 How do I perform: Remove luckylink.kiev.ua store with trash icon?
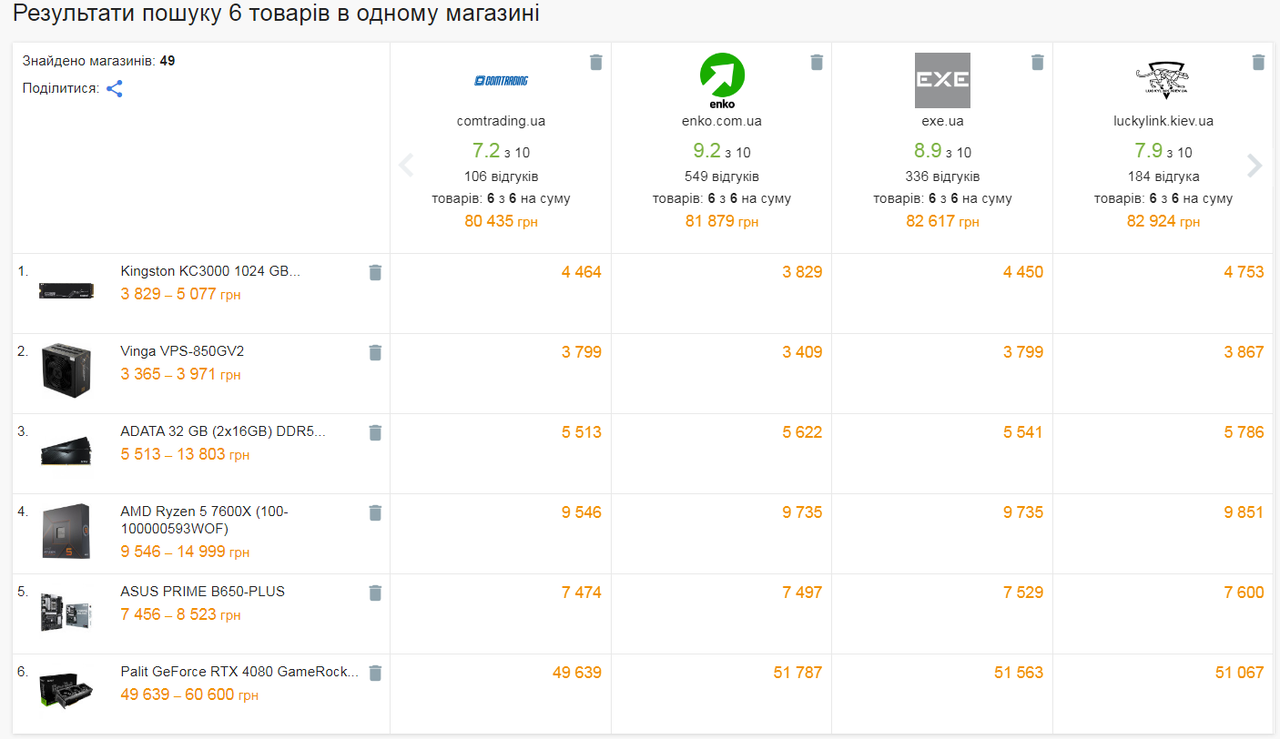click(1259, 62)
